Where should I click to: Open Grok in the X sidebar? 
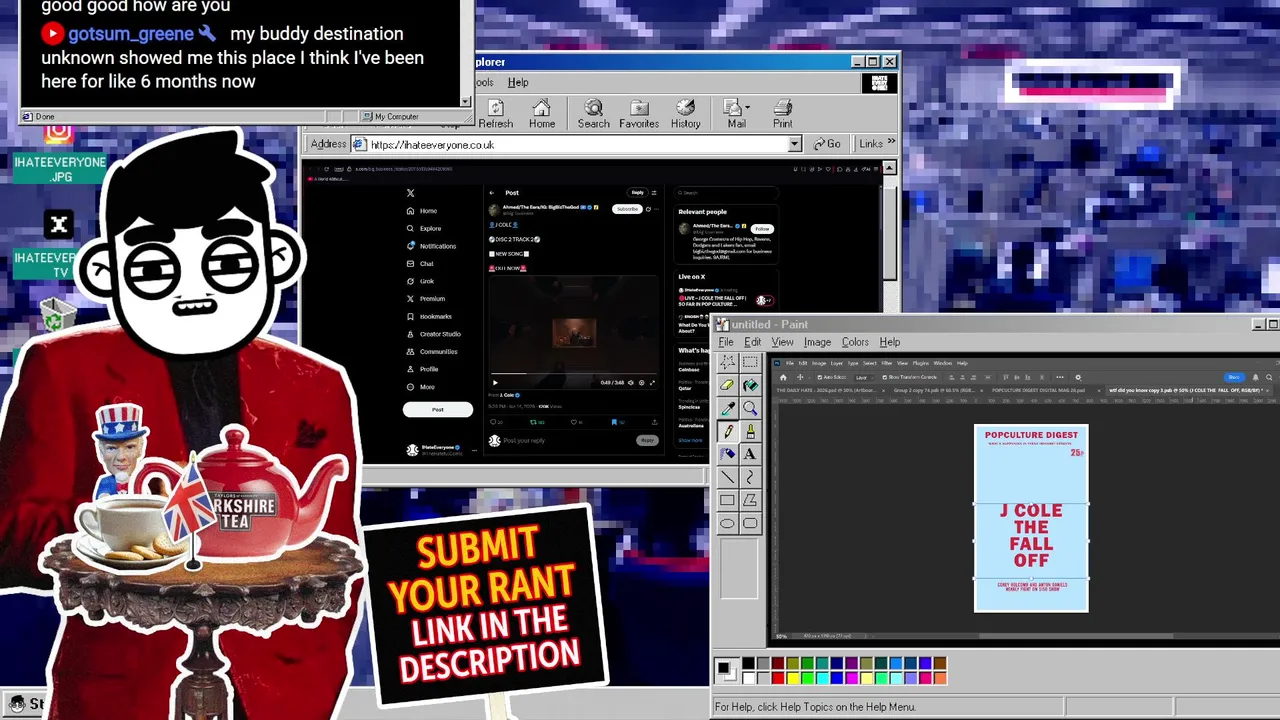pos(420,281)
